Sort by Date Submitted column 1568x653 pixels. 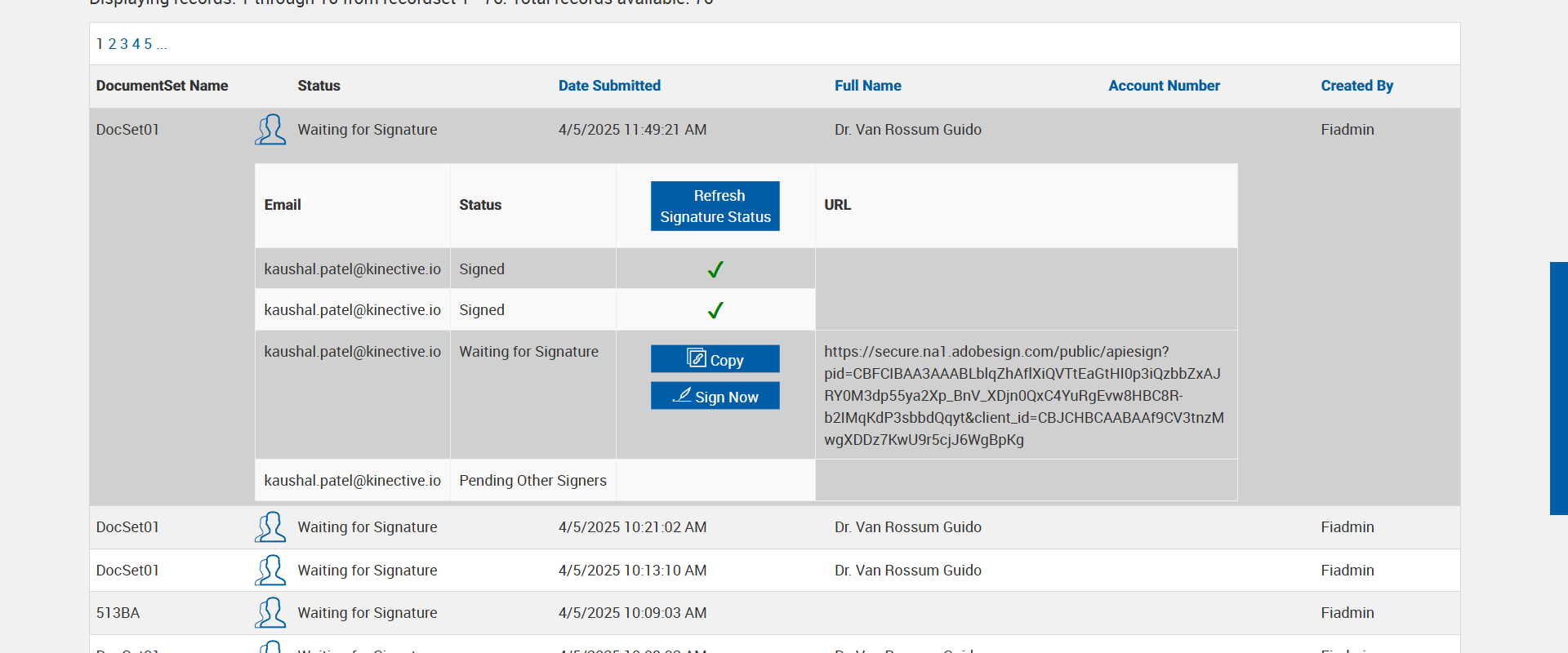click(609, 86)
